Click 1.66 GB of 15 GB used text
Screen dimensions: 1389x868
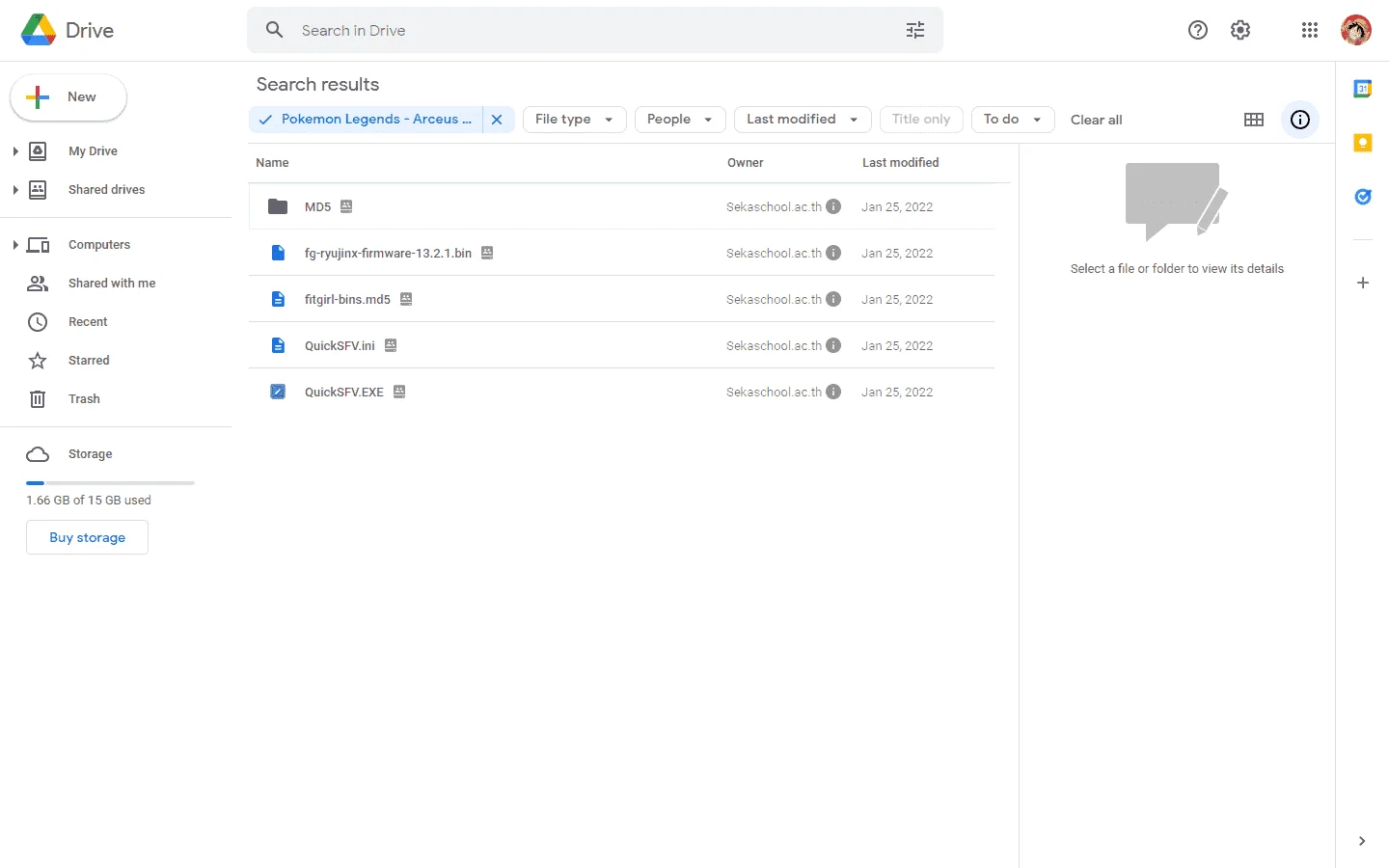coord(89,501)
